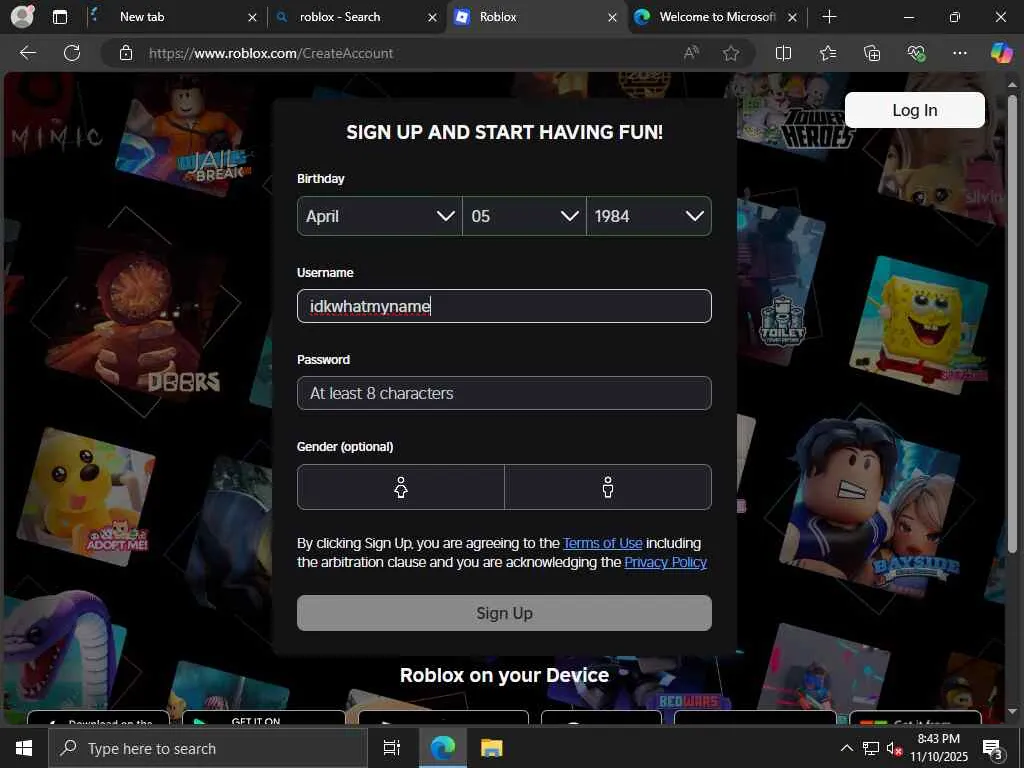Screen dimensions: 1024x768
Task: Switch to the roblox - Search tab
Action: (x=355, y=17)
